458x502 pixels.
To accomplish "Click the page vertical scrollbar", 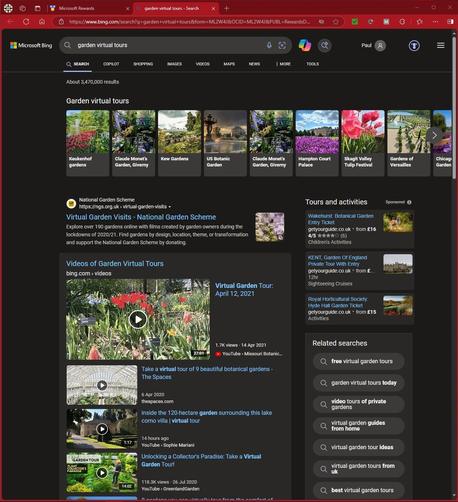I will pyautogui.click(x=454, y=108).
